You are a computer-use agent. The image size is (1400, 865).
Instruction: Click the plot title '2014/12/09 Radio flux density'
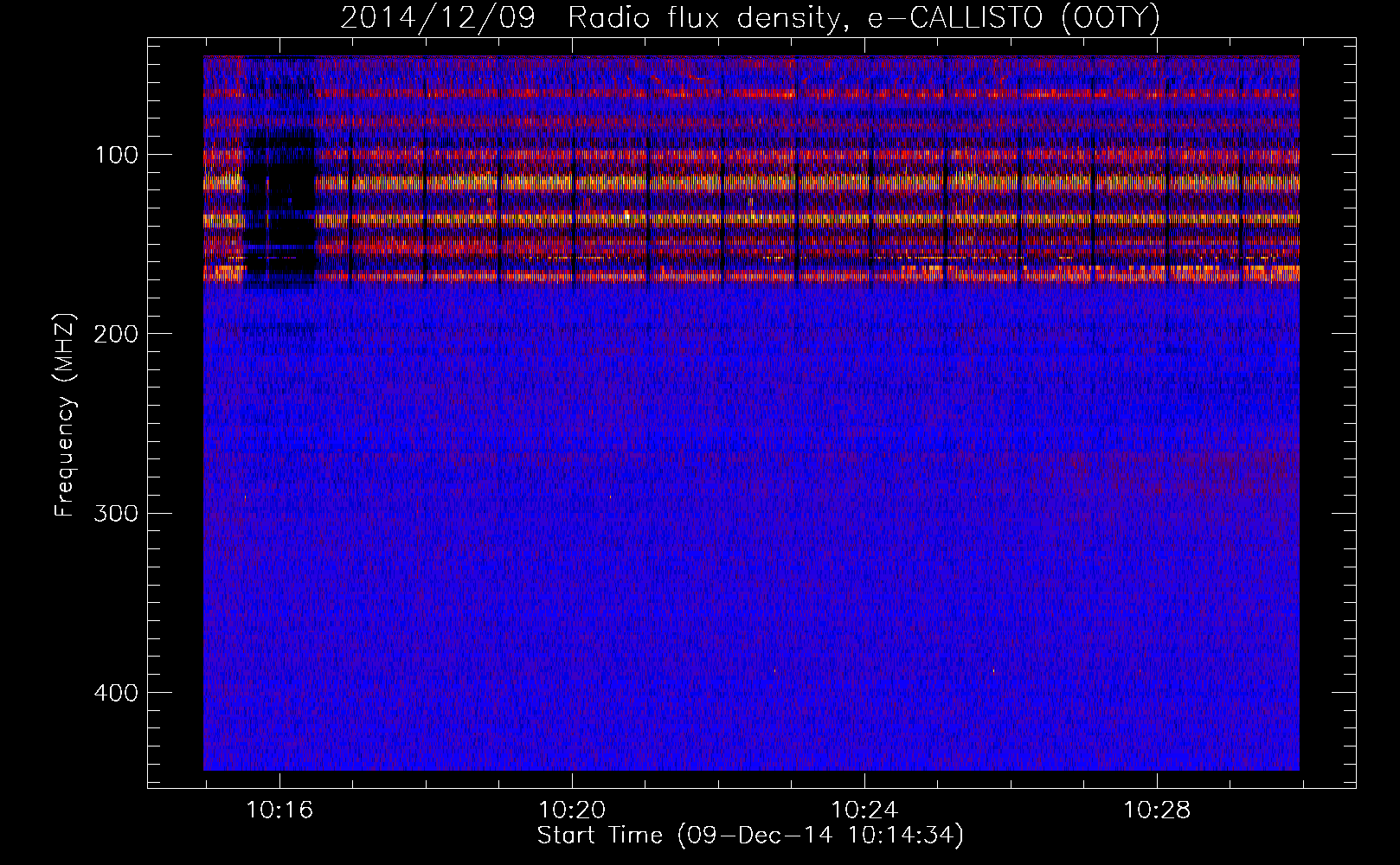point(750,17)
